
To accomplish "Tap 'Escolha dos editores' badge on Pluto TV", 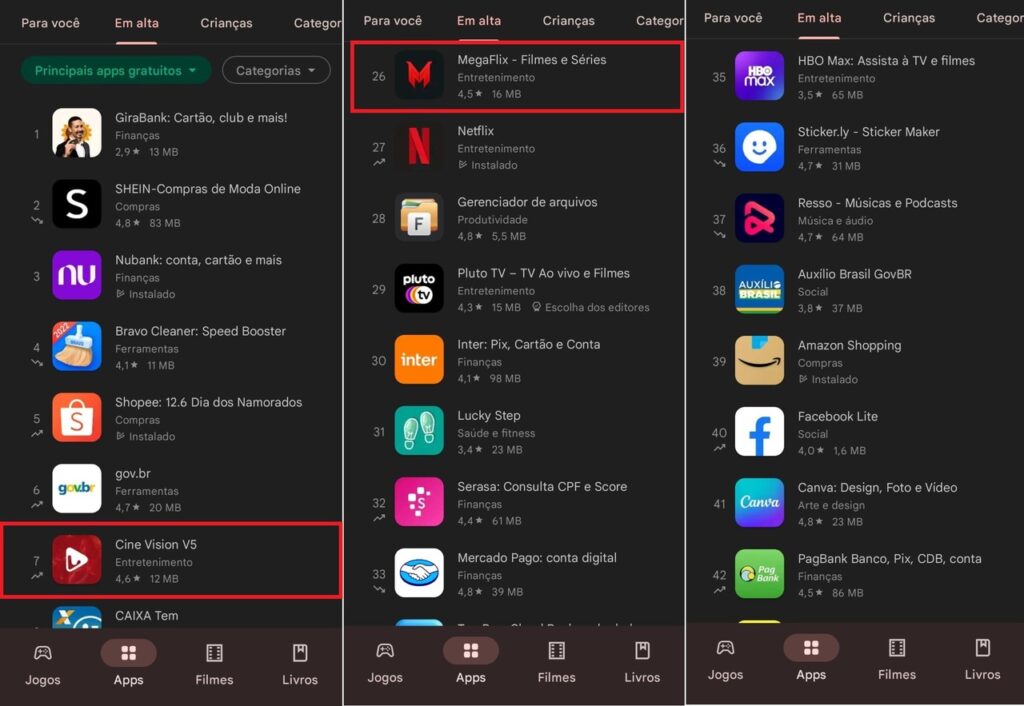I will 591,307.
